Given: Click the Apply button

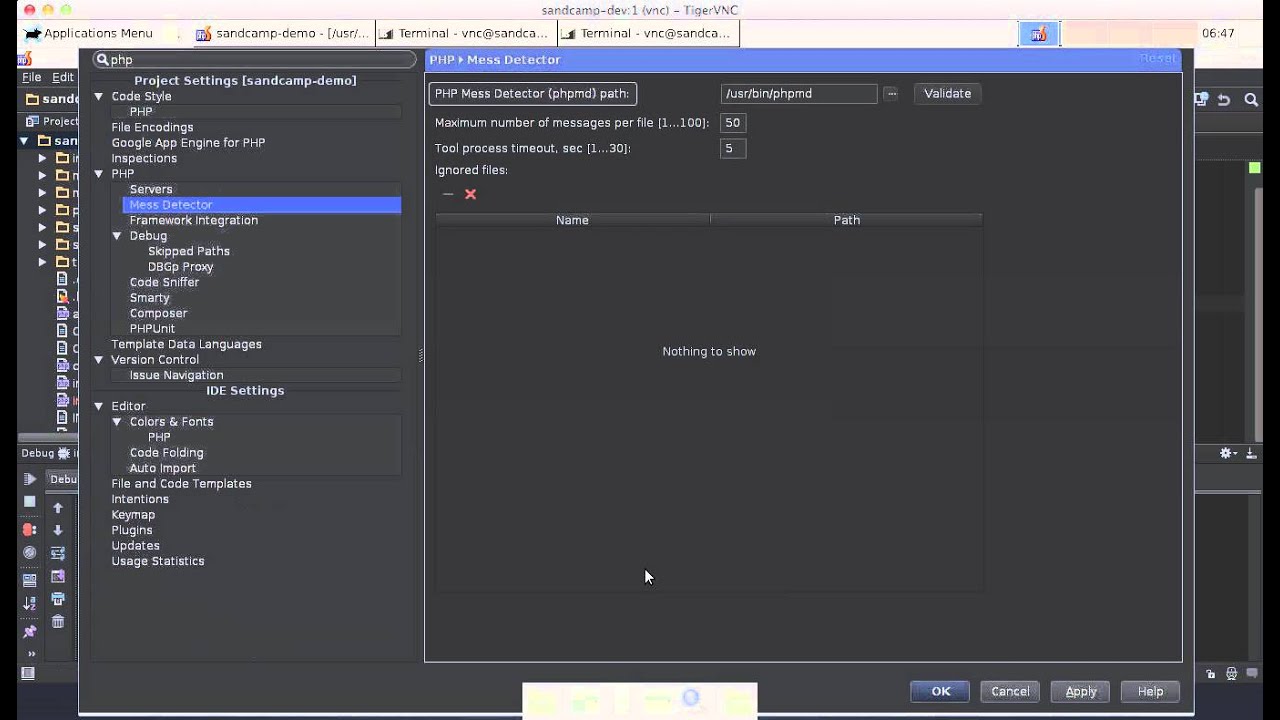Looking at the screenshot, I should 1081,691.
